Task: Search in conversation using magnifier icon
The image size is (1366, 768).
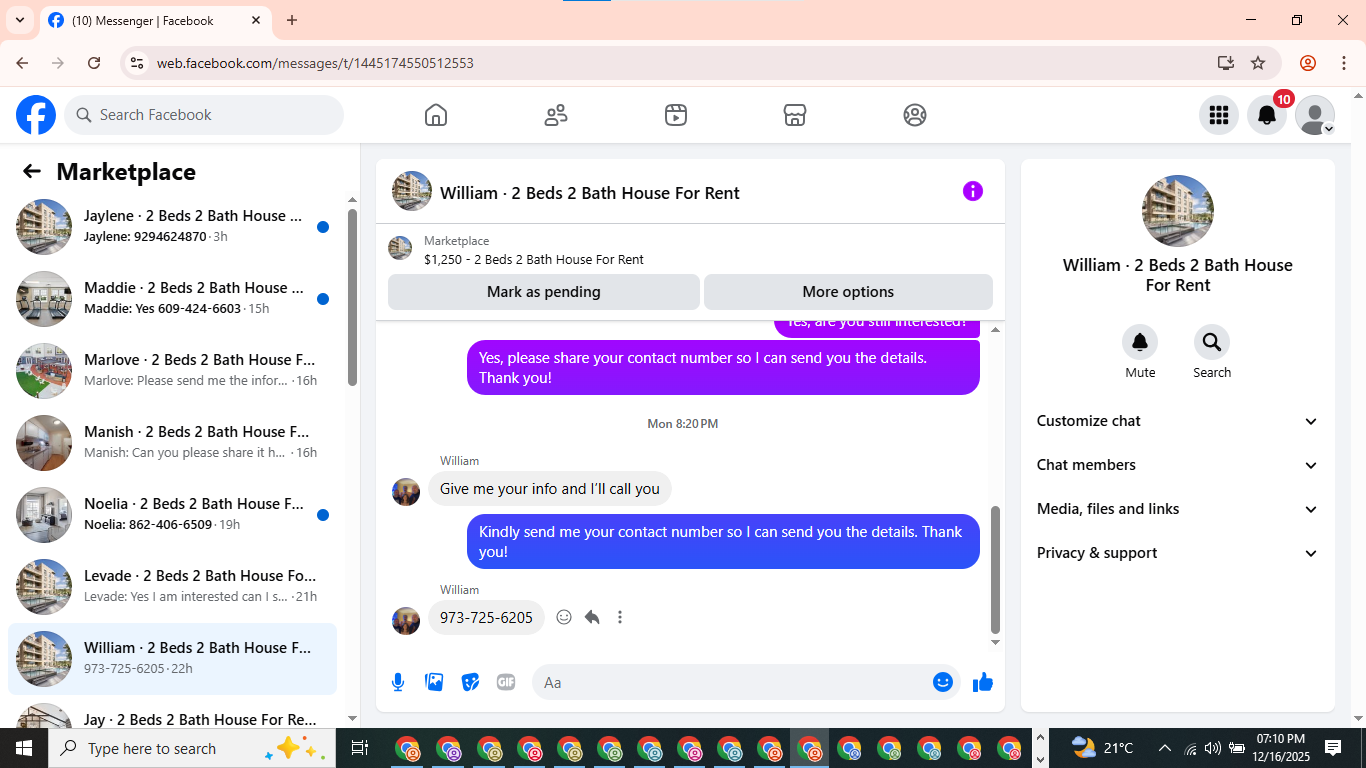Action: coord(1212,342)
